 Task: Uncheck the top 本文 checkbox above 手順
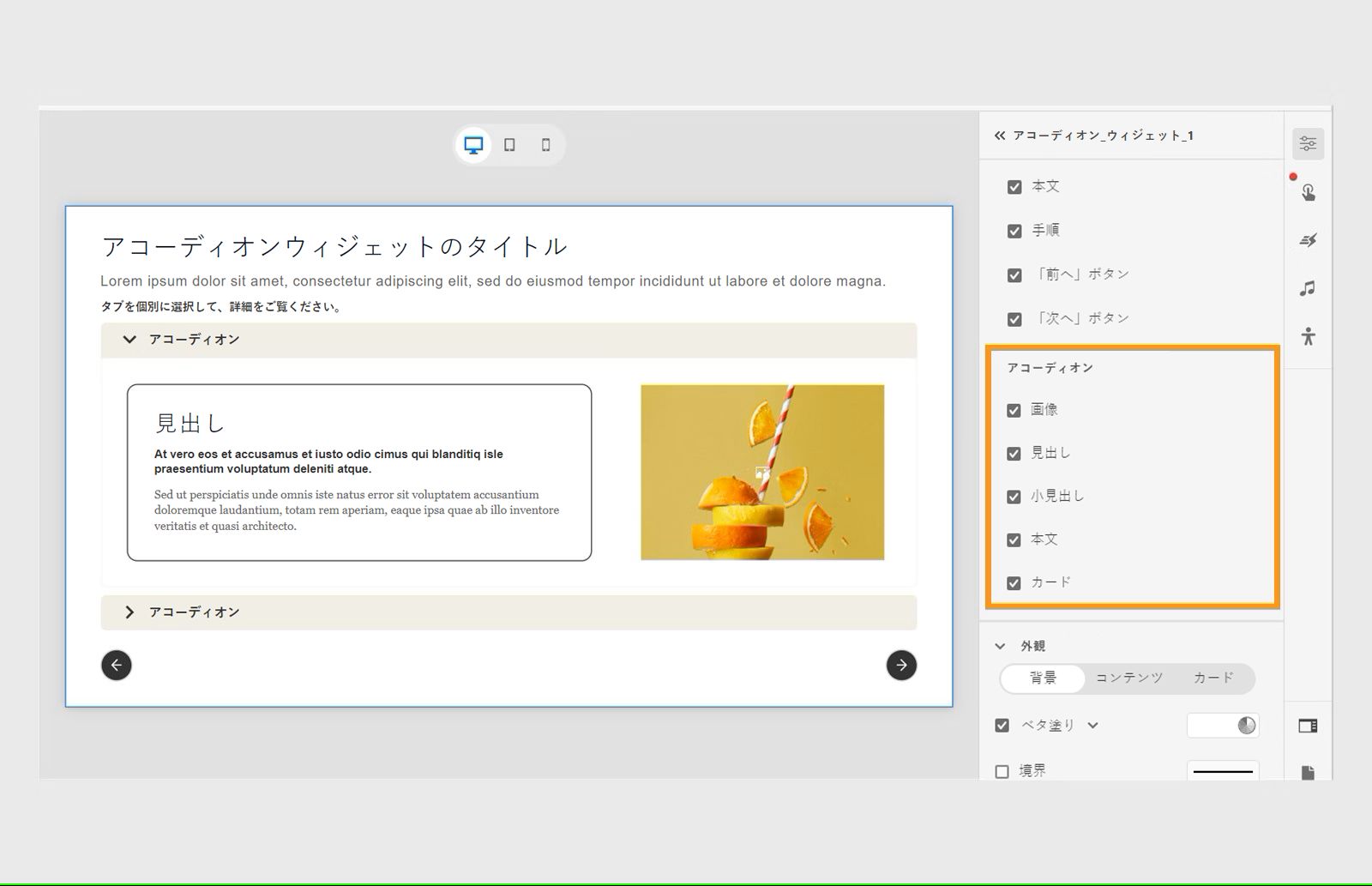pos(1014,187)
